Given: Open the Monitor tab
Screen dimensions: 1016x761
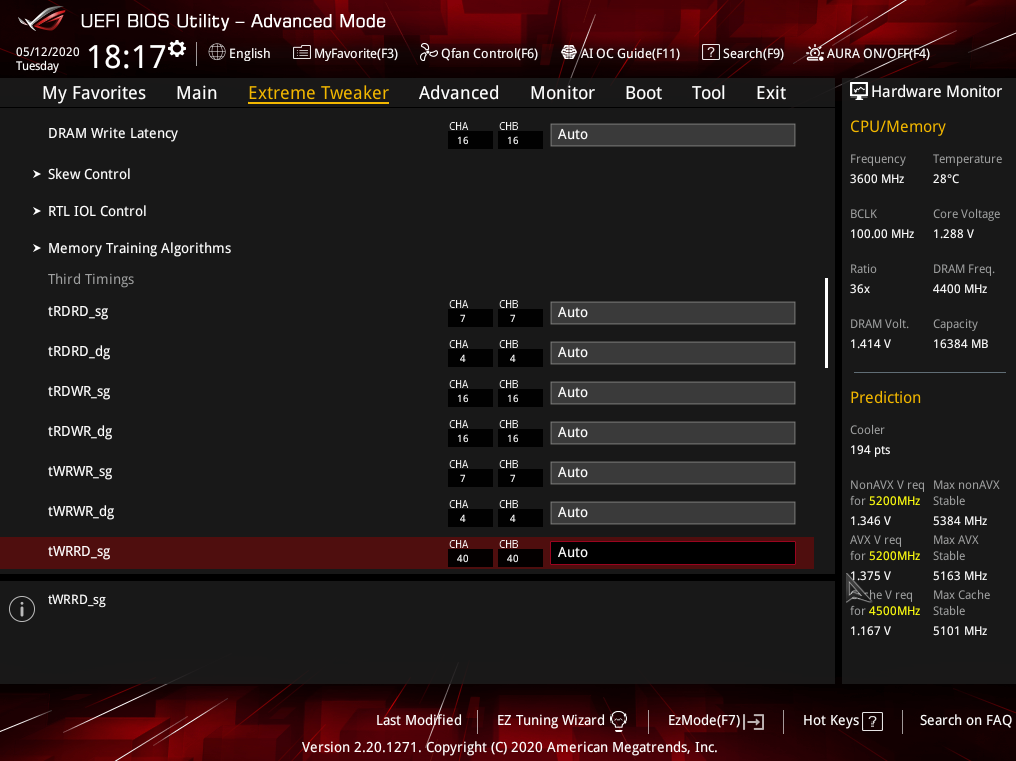Looking at the screenshot, I should pos(562,93).
